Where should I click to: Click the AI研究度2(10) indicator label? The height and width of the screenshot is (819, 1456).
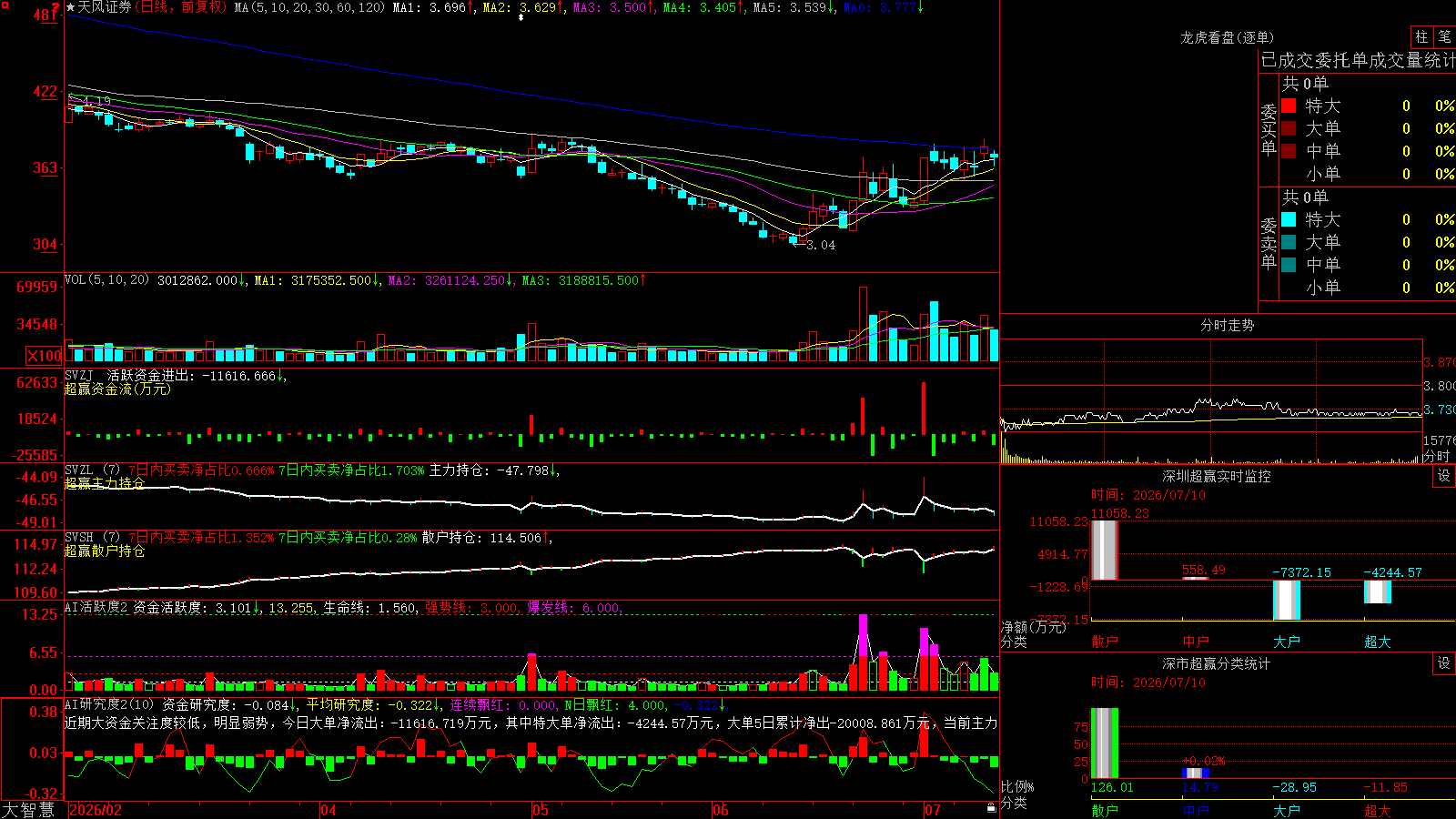[x=110, y=704]
